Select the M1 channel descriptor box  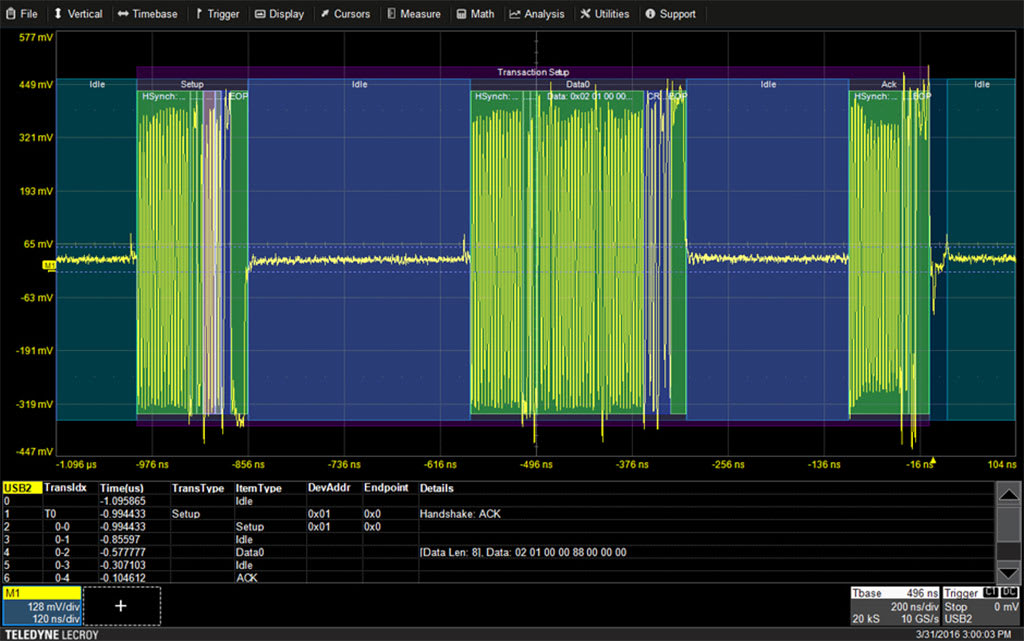tap(42, 606)
